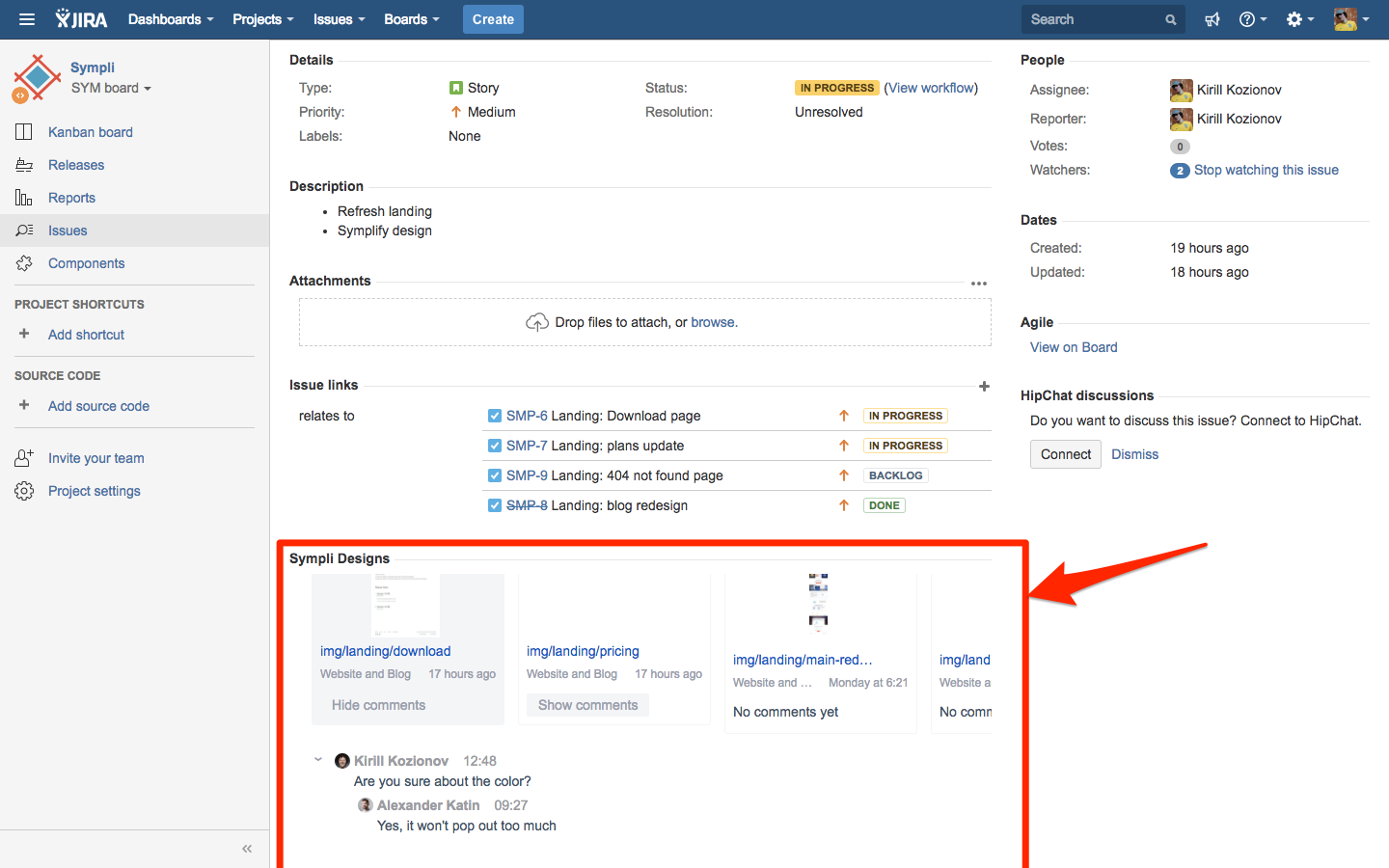This screenshot has height=868, width=1389.
Task: Click the plus icon beside Add shortcut
Action: 24,334
